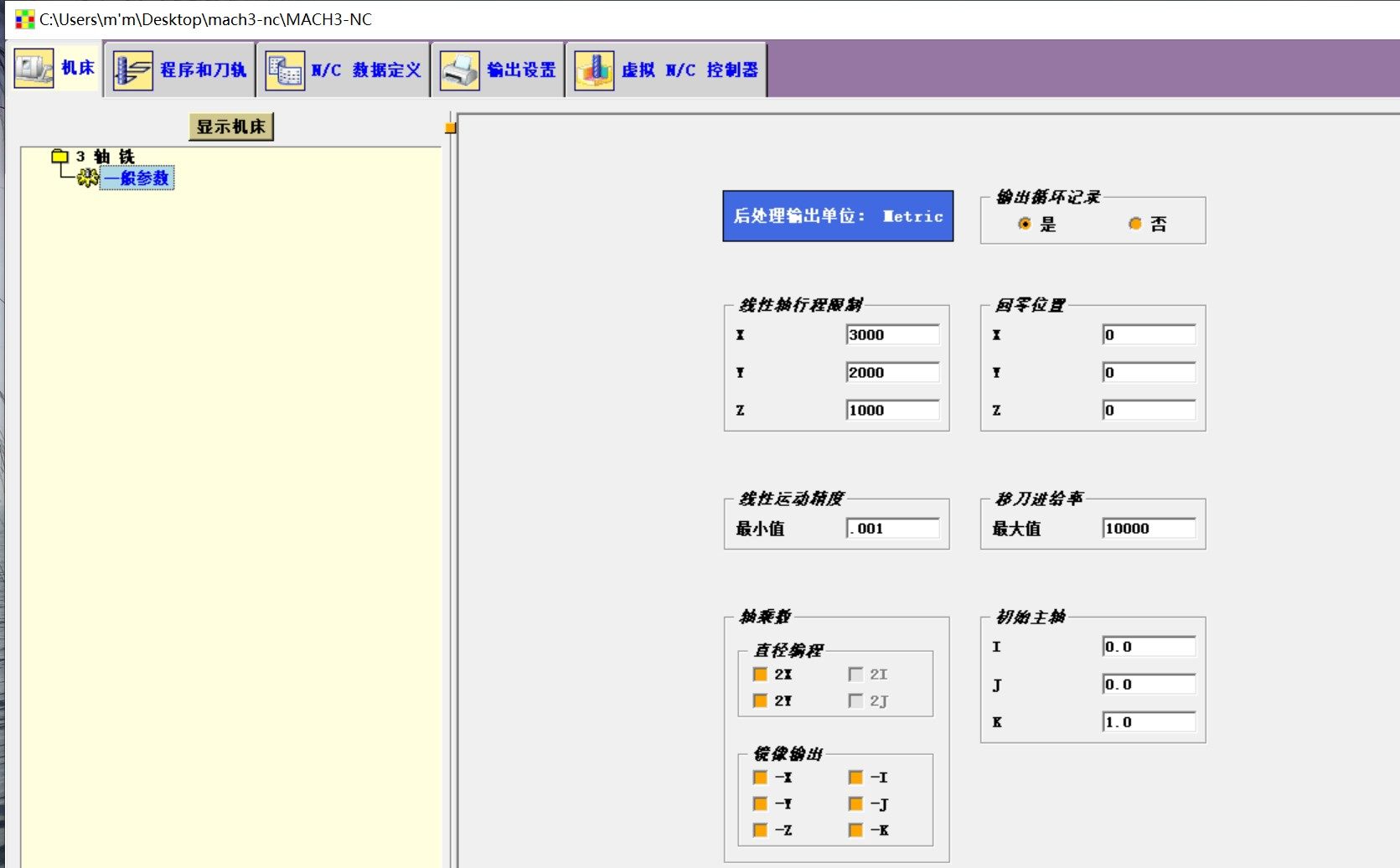Viewport: 1400px width, 868px height.
Task: Toggle the -Z mirror output checkbox
Action: (x=760, y=829)
